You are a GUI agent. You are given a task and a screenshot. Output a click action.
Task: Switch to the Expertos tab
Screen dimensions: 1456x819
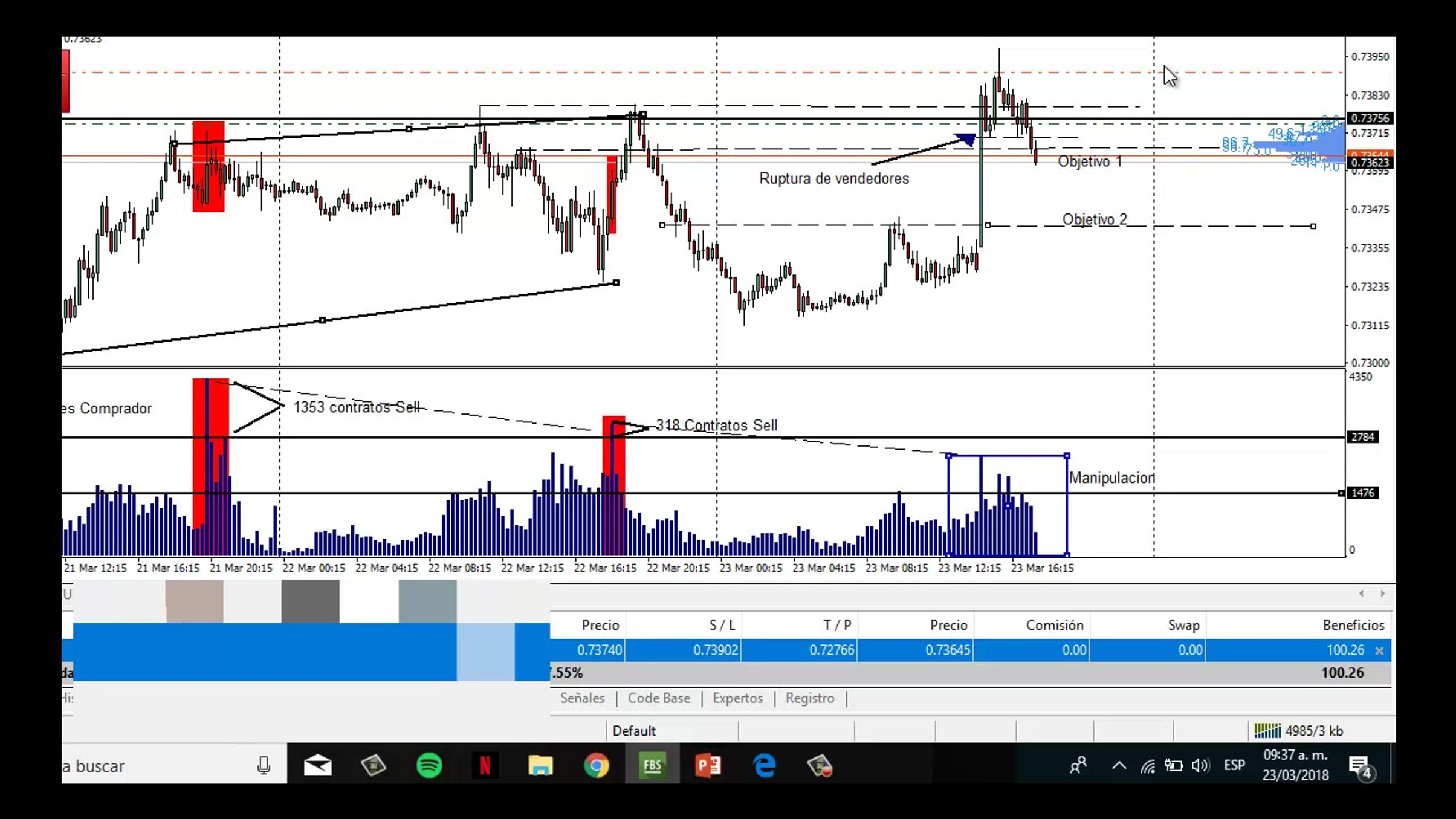coord(737,698)
